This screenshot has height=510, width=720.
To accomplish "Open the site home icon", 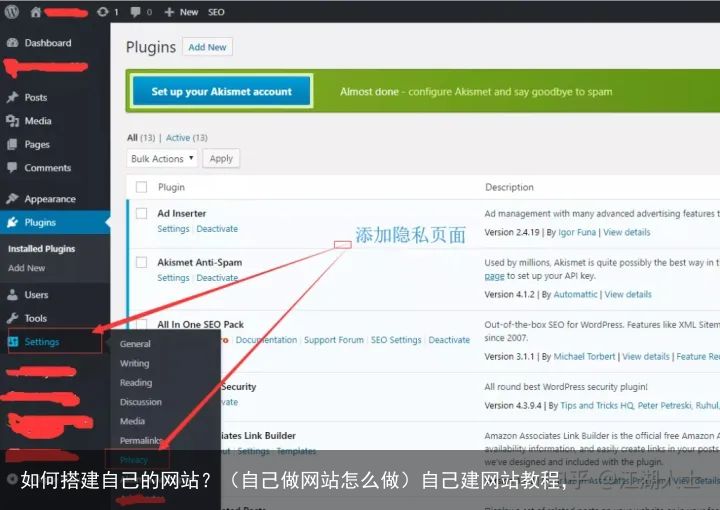I will tap(36, 12).
